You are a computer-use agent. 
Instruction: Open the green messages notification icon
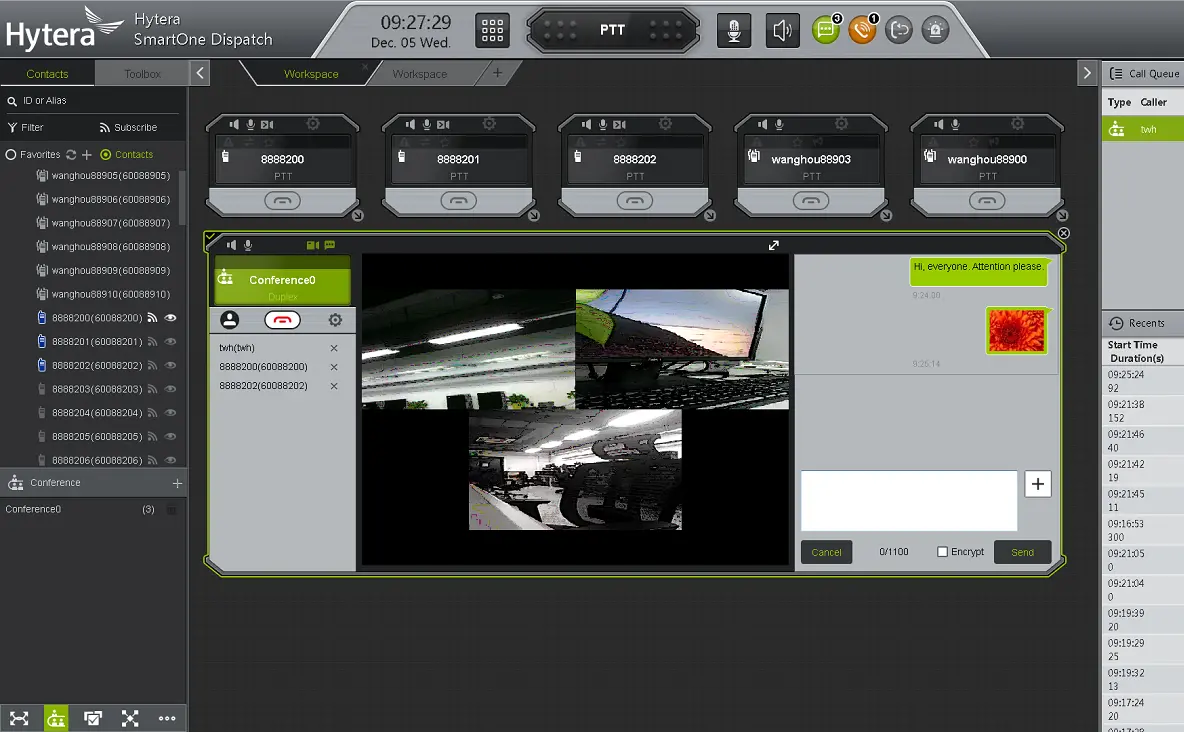[x=825, y=30]
